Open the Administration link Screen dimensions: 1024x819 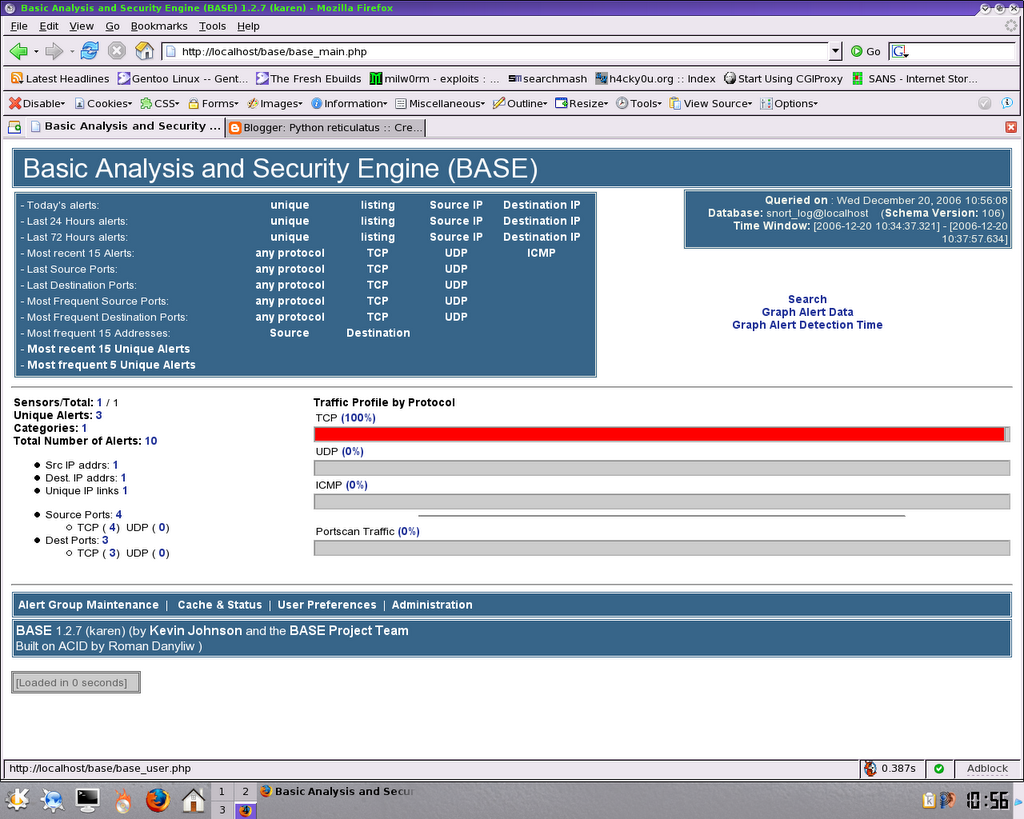pos(432,605)
